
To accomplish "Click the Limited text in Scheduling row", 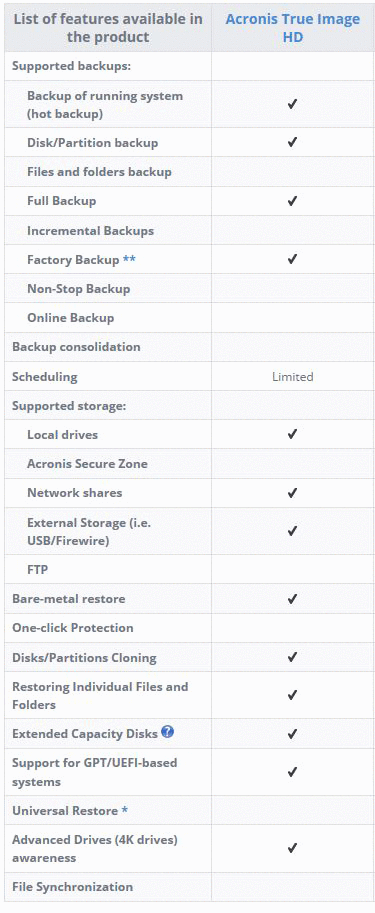I will coord(292,377).
